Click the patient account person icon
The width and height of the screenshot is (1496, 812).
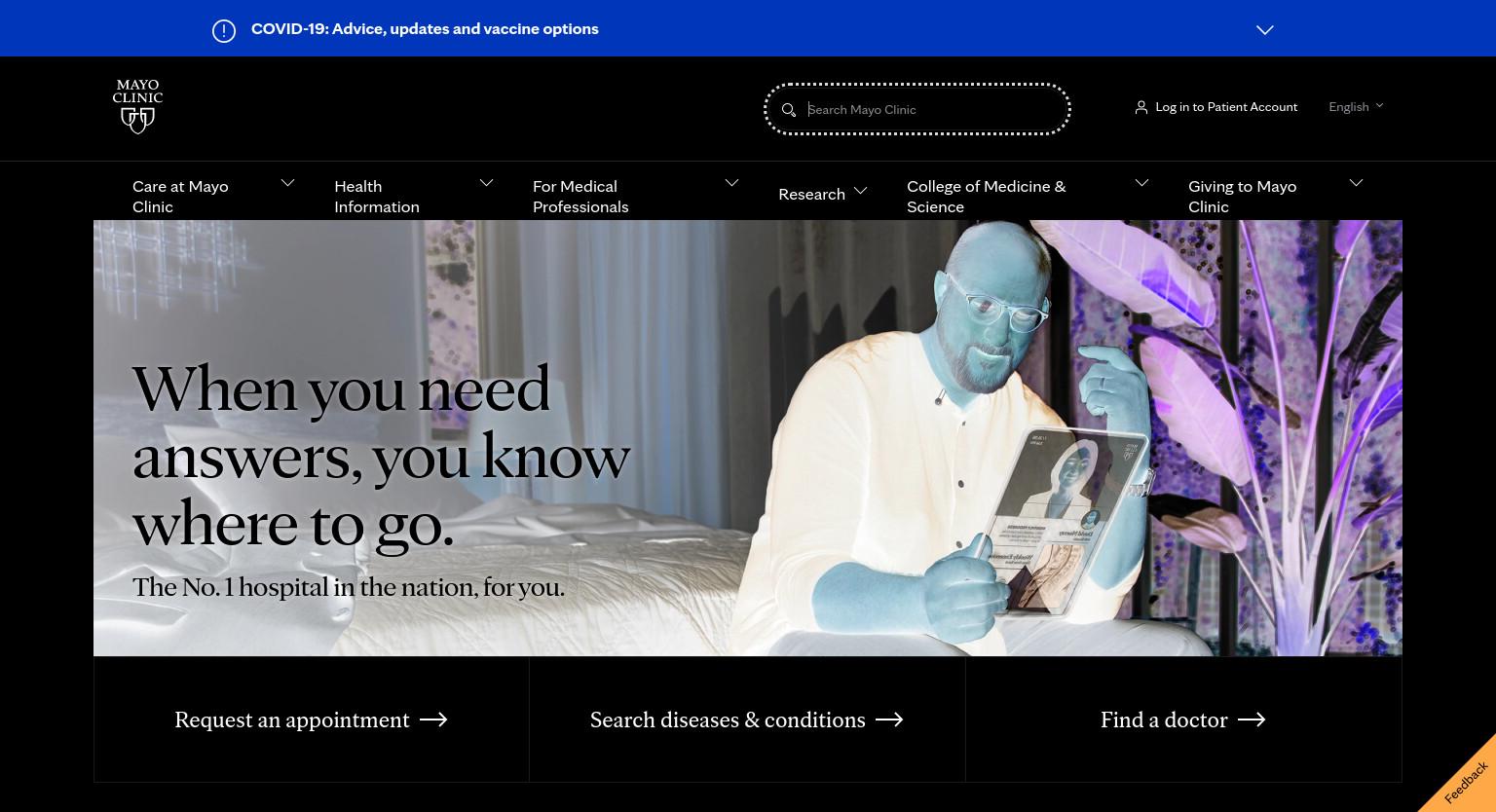(1141, 107)
